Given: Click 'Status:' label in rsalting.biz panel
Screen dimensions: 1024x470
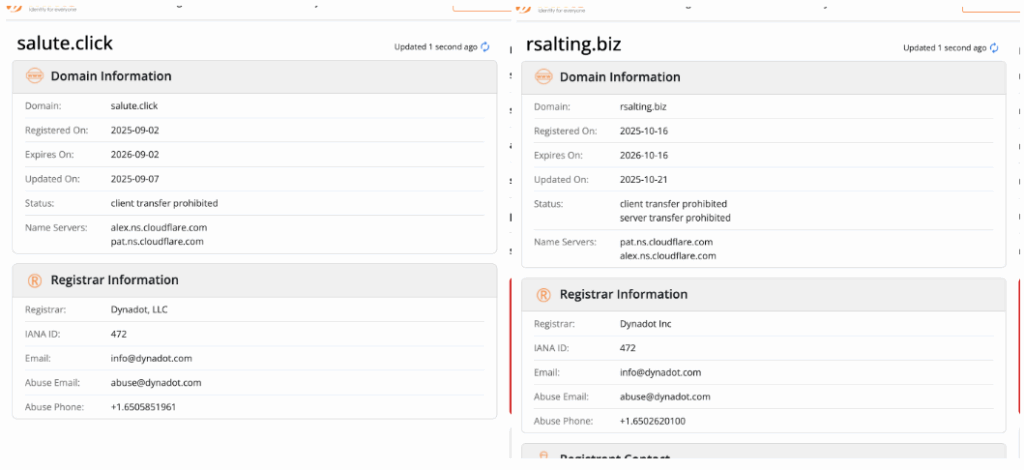Looking at the screenshot, I should click(549, 204).
